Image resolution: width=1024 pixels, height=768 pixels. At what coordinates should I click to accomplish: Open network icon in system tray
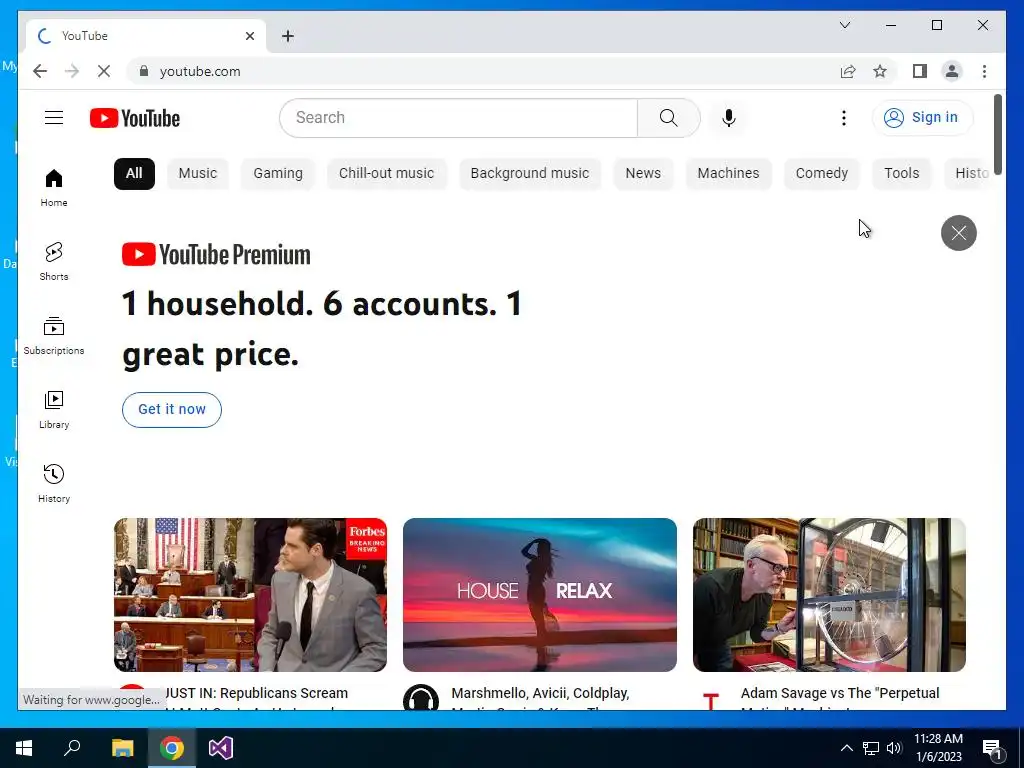871,748
